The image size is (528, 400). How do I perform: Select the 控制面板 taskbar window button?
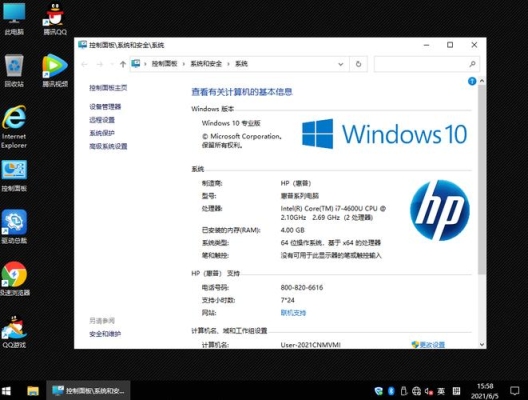(88, 391)
